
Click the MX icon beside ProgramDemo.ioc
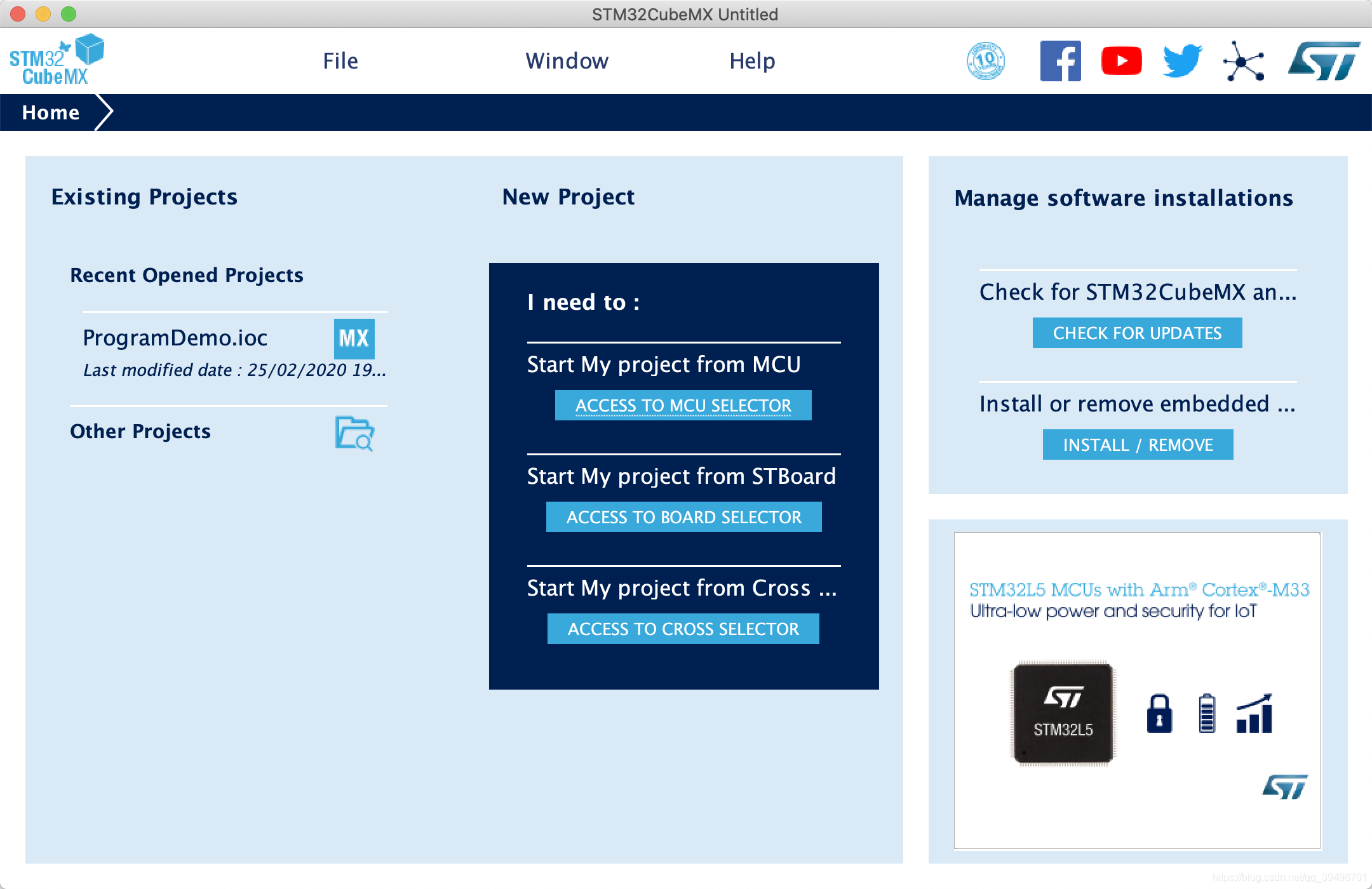click(x=354, y=338)
